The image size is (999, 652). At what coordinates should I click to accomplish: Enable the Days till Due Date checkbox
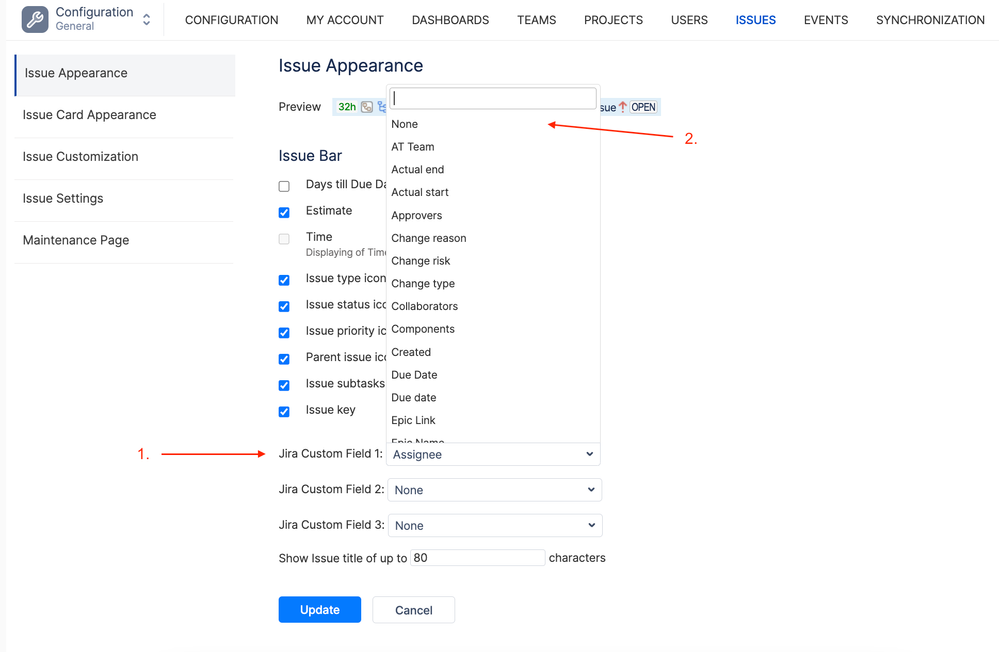coord(284,186)
